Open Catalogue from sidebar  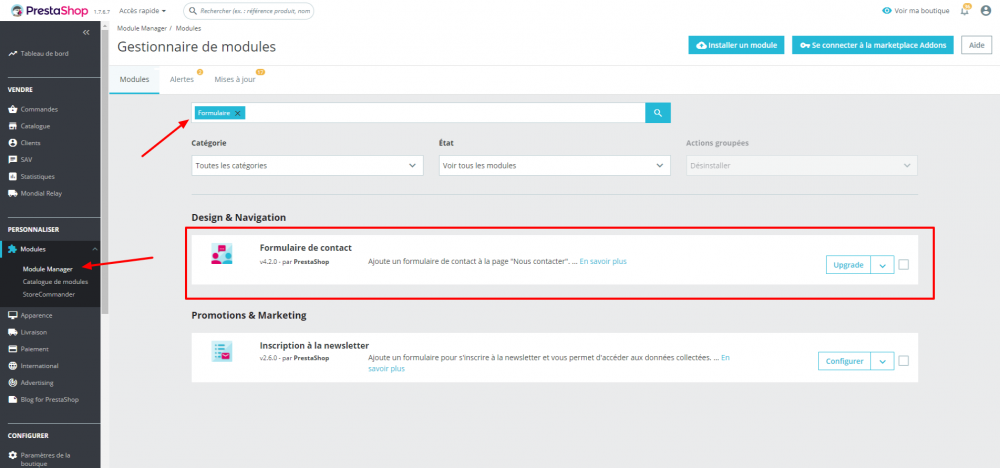click(x=29, y=126)
